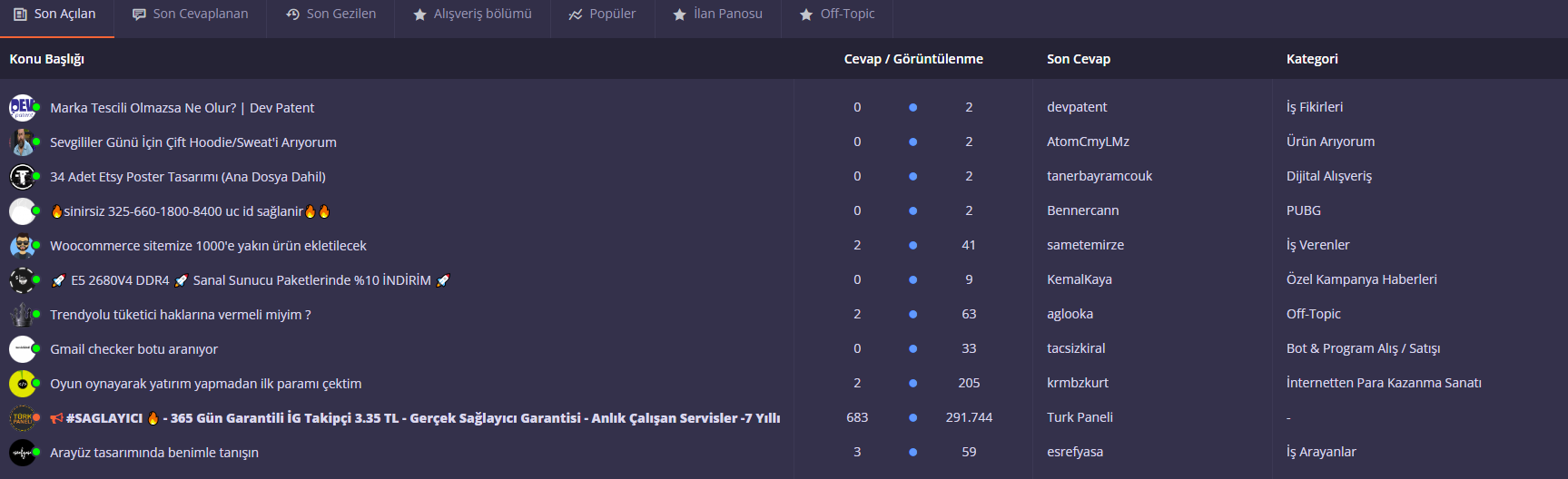The height and width of the screenshot is (479, 1568).
Task: Click avatar beside Arayüz tasarımında thread
Action: point(23,453)
